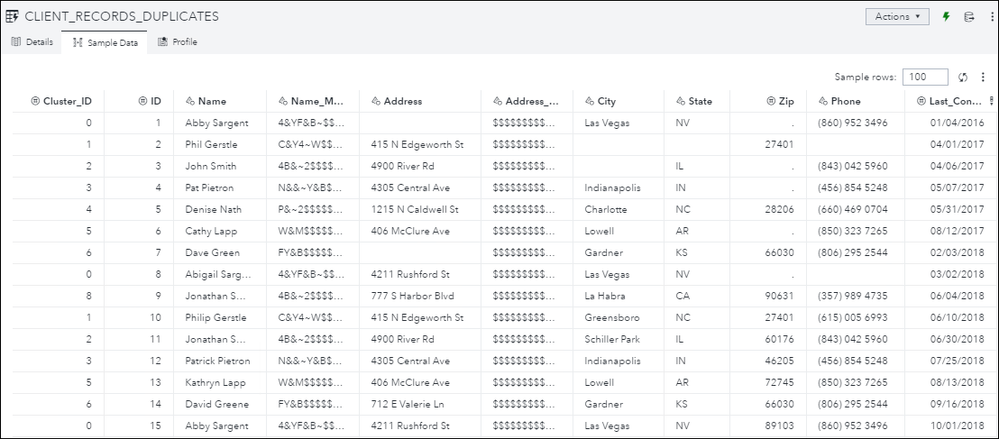Click the Cluster_ID column header
Viewport: 999px width, 439px height.
coord(59,101)
